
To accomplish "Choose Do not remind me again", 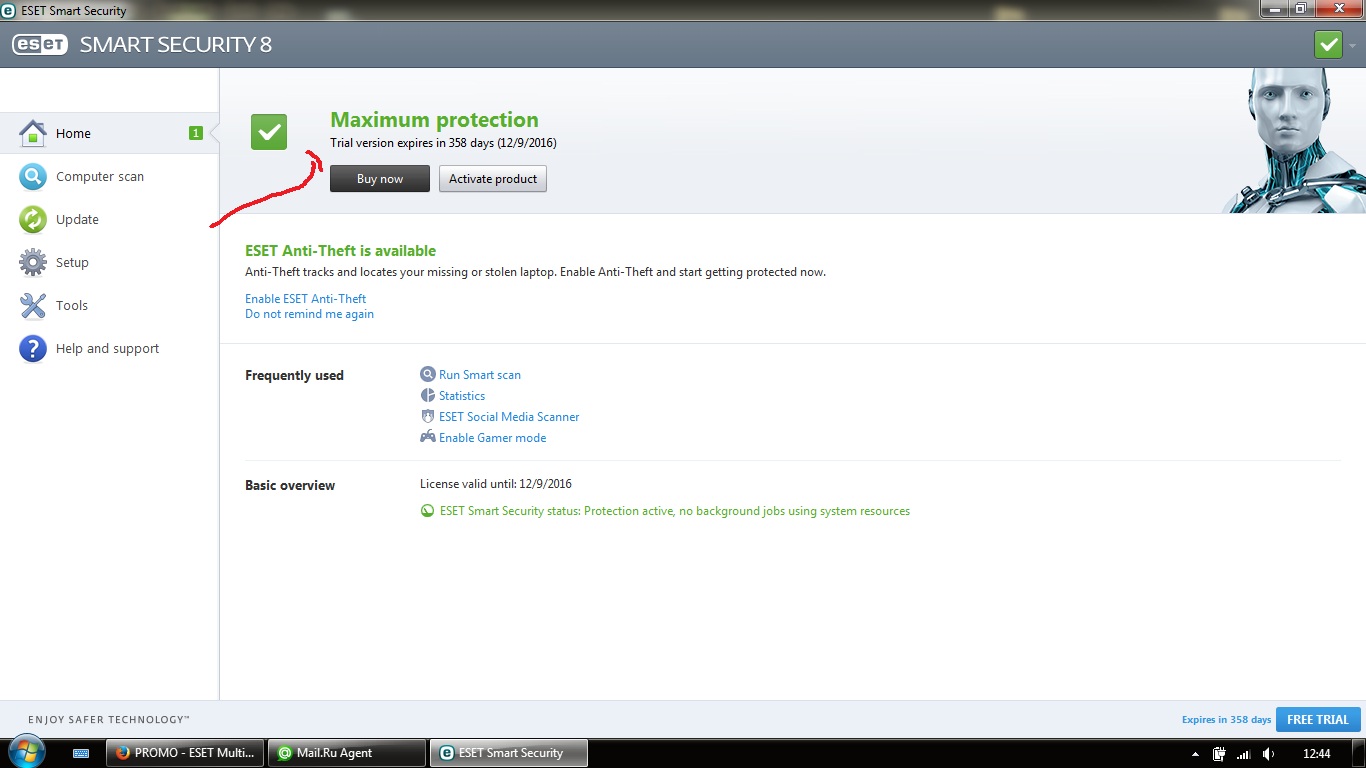I will (x=310, y=314).
